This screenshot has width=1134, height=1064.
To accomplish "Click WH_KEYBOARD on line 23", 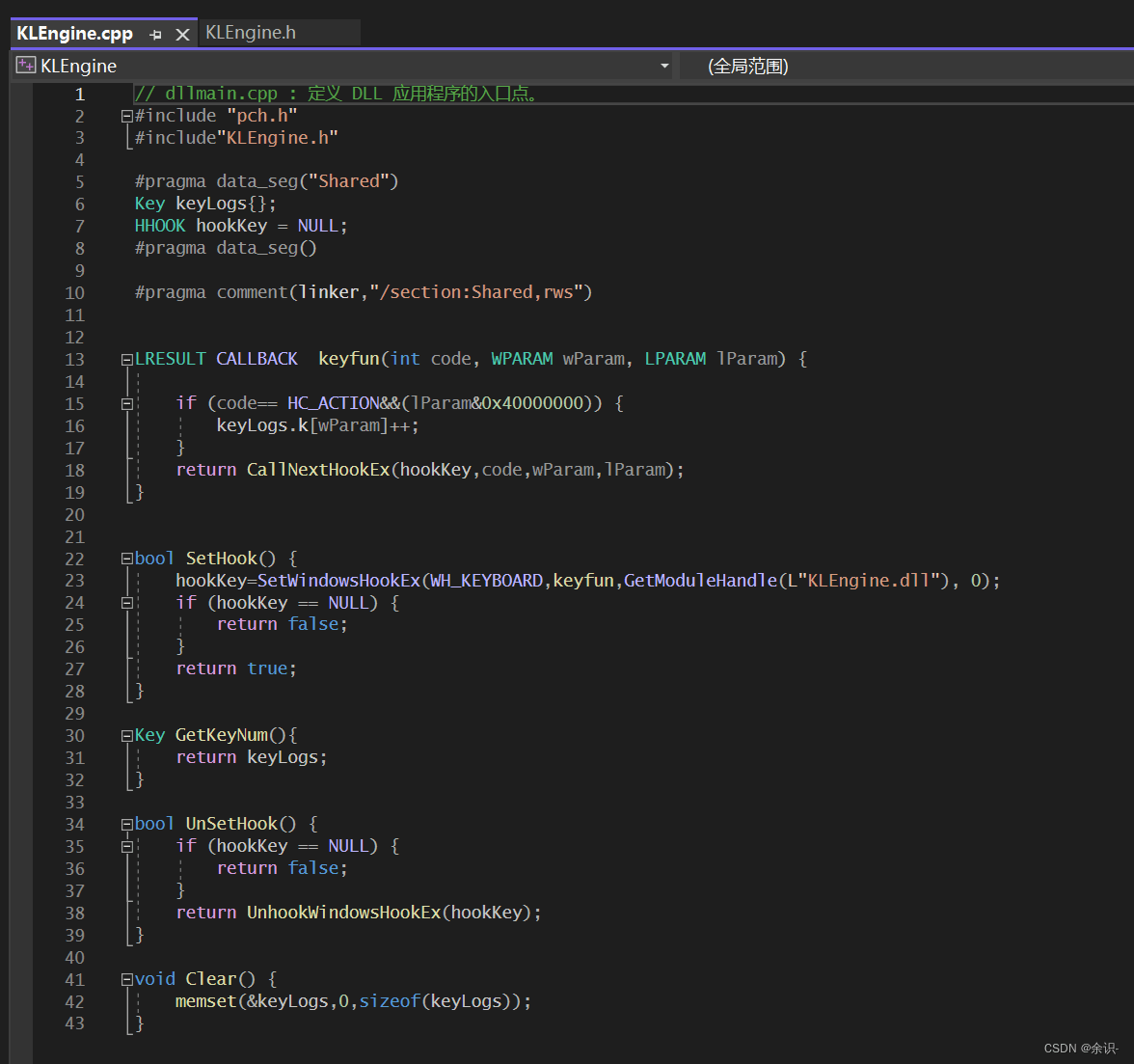I will coord(487,581).
